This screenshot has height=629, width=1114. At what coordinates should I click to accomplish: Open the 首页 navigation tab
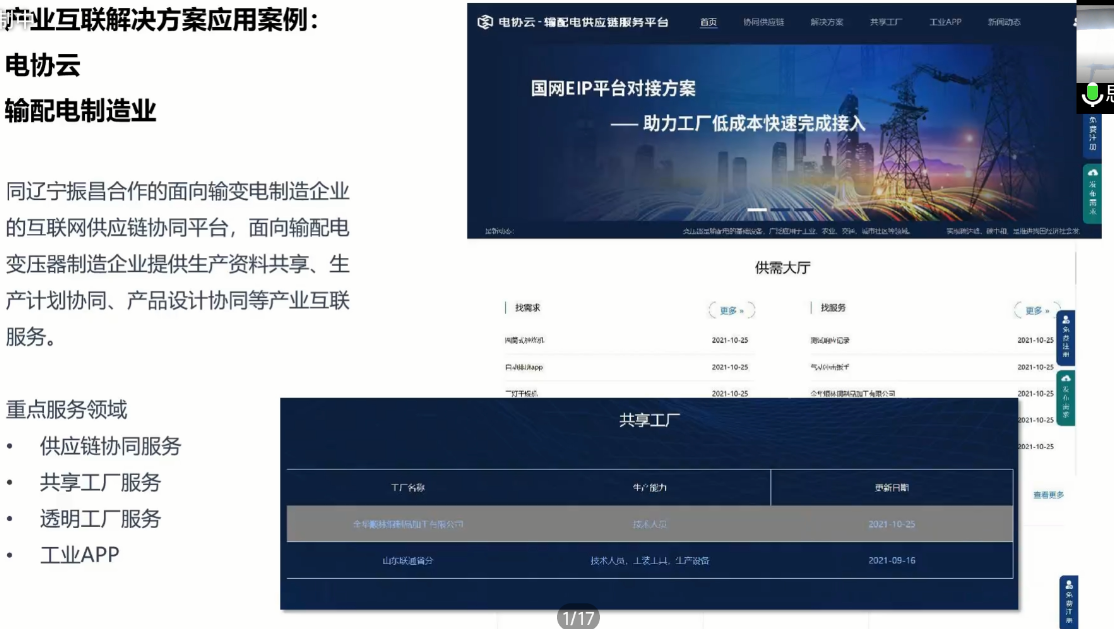pyautogui.click(x=708, y=22)
